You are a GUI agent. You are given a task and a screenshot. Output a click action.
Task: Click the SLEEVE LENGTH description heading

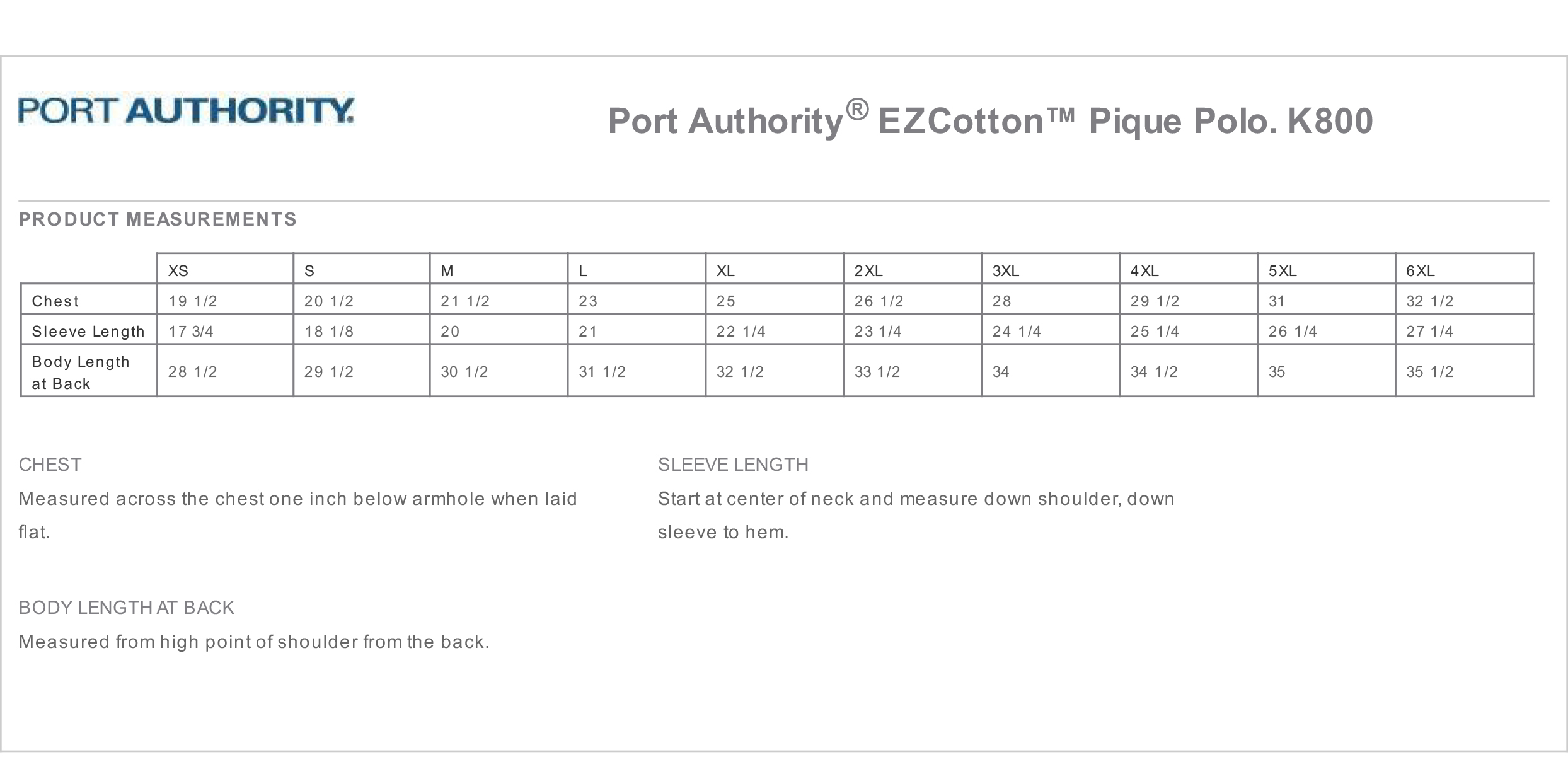(733, 465)
